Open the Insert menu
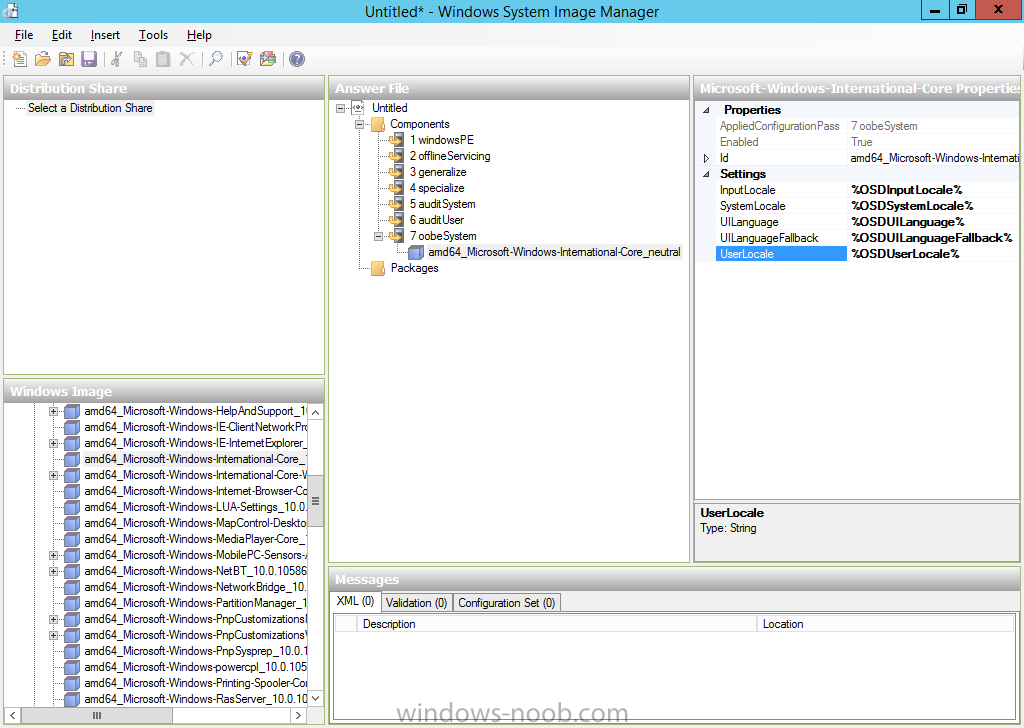The image size is (1024, 728). (x=105, y=35)
